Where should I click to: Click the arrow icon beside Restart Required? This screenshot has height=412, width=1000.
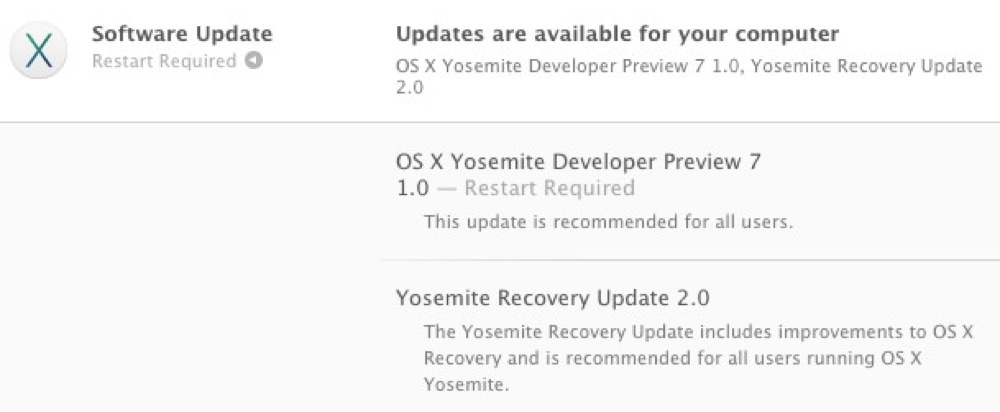pyautogui.click(x=254, y=61)
